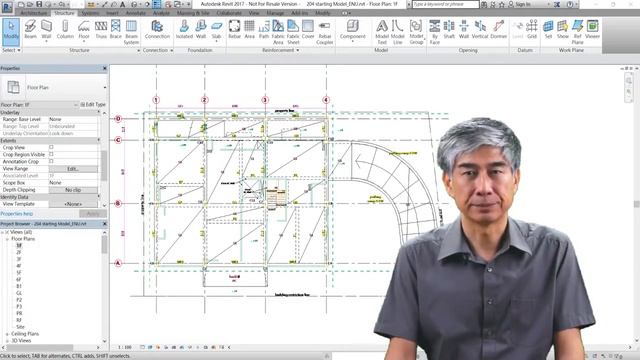Select the 2F floor plan in browser
Image resolution: width=640 pixels, height=360 pixels.
click(19, 252)
